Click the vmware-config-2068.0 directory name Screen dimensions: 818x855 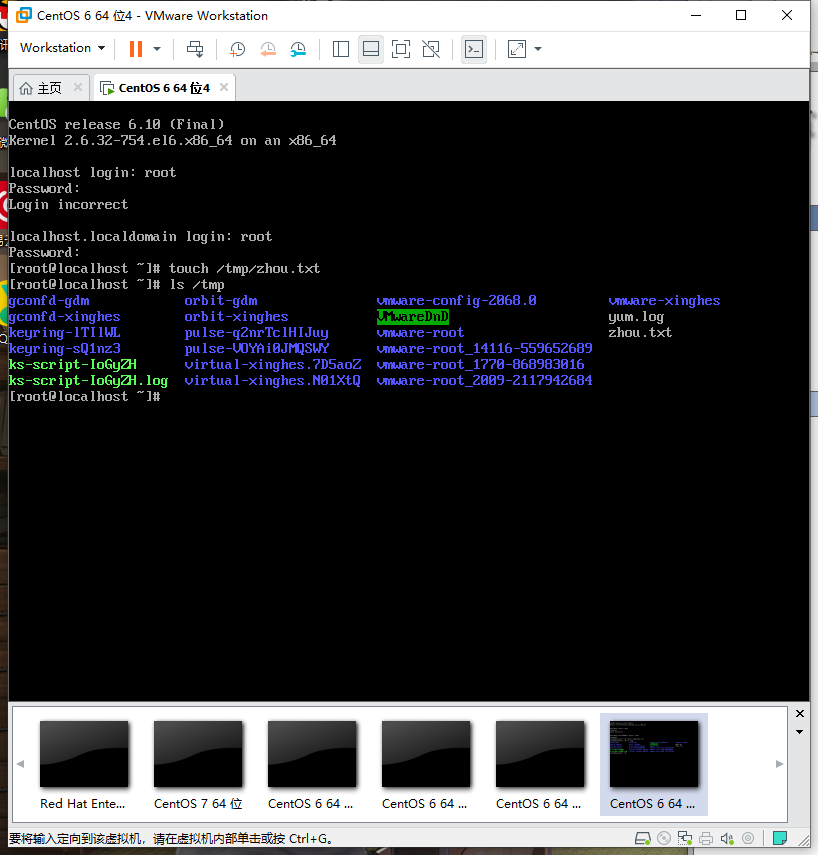pyautogui.click(x=456, y=300)
